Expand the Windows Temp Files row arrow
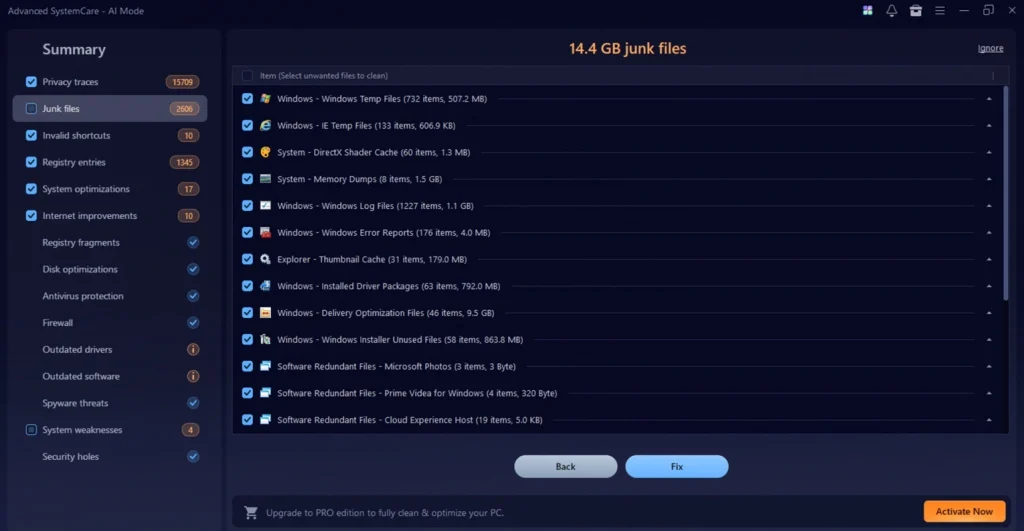Screen dimensions: 1024x531 point(989,99)
